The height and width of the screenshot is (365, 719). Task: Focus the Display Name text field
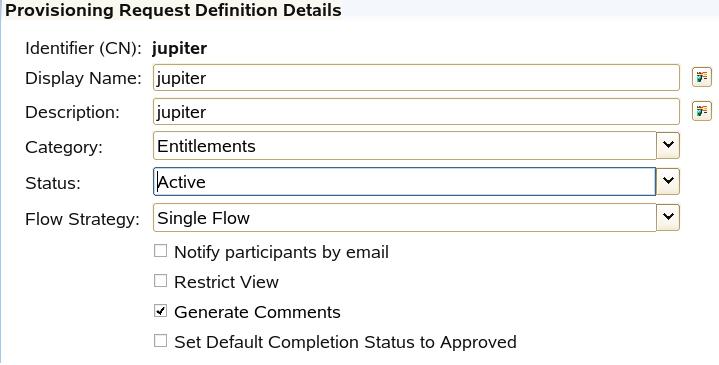point(416,77)
